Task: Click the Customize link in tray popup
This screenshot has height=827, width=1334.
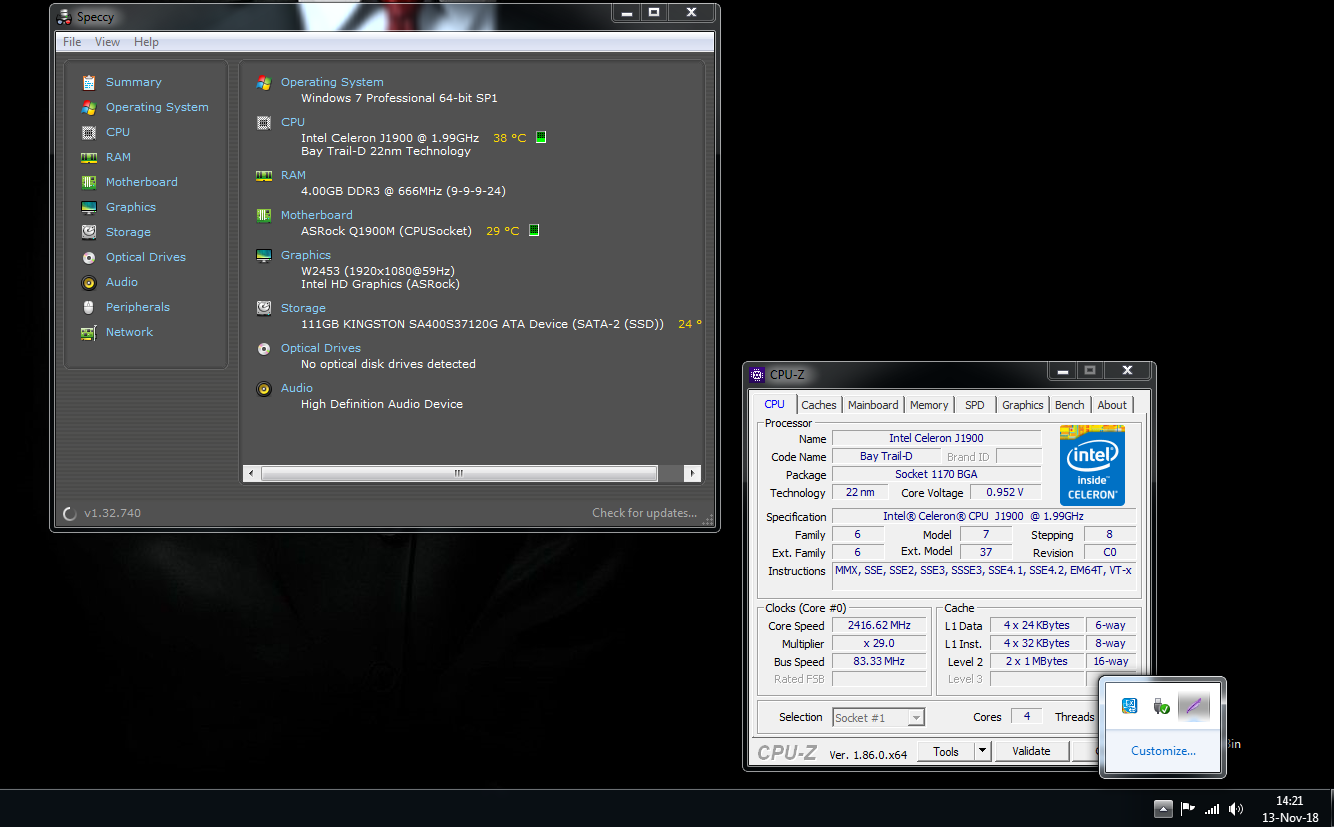Action: [1163, 751]
